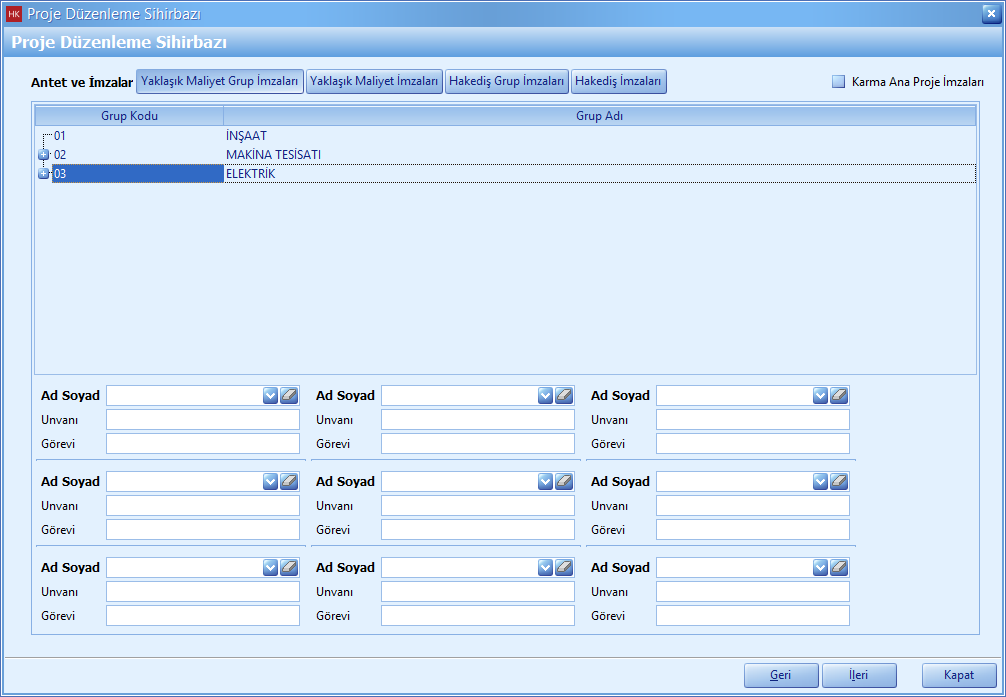Image resolution: width=1006 pixels, height=697 pixels.
Task: Click eraser icon in top-right Ad Soyad row
Action: 839,396
